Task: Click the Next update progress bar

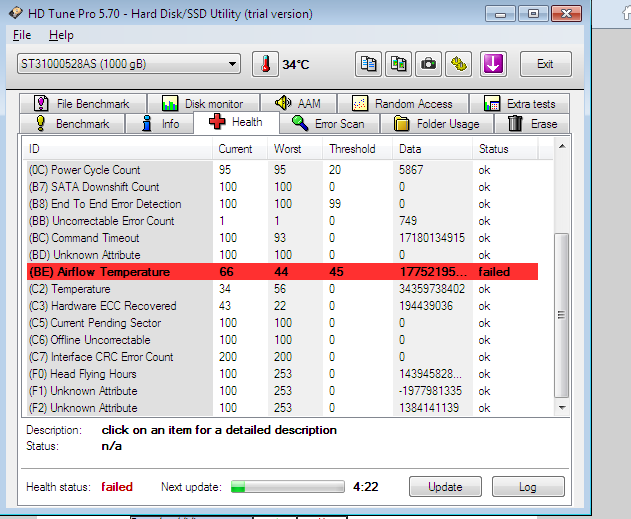Action: [288, 487]
